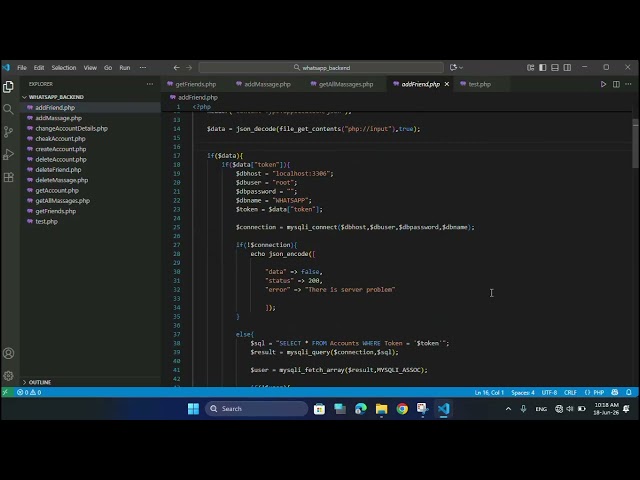Viewport: 640px width, 480px height.
Task: Show hidden system tray icons chevron
Action: pos(508,409)
